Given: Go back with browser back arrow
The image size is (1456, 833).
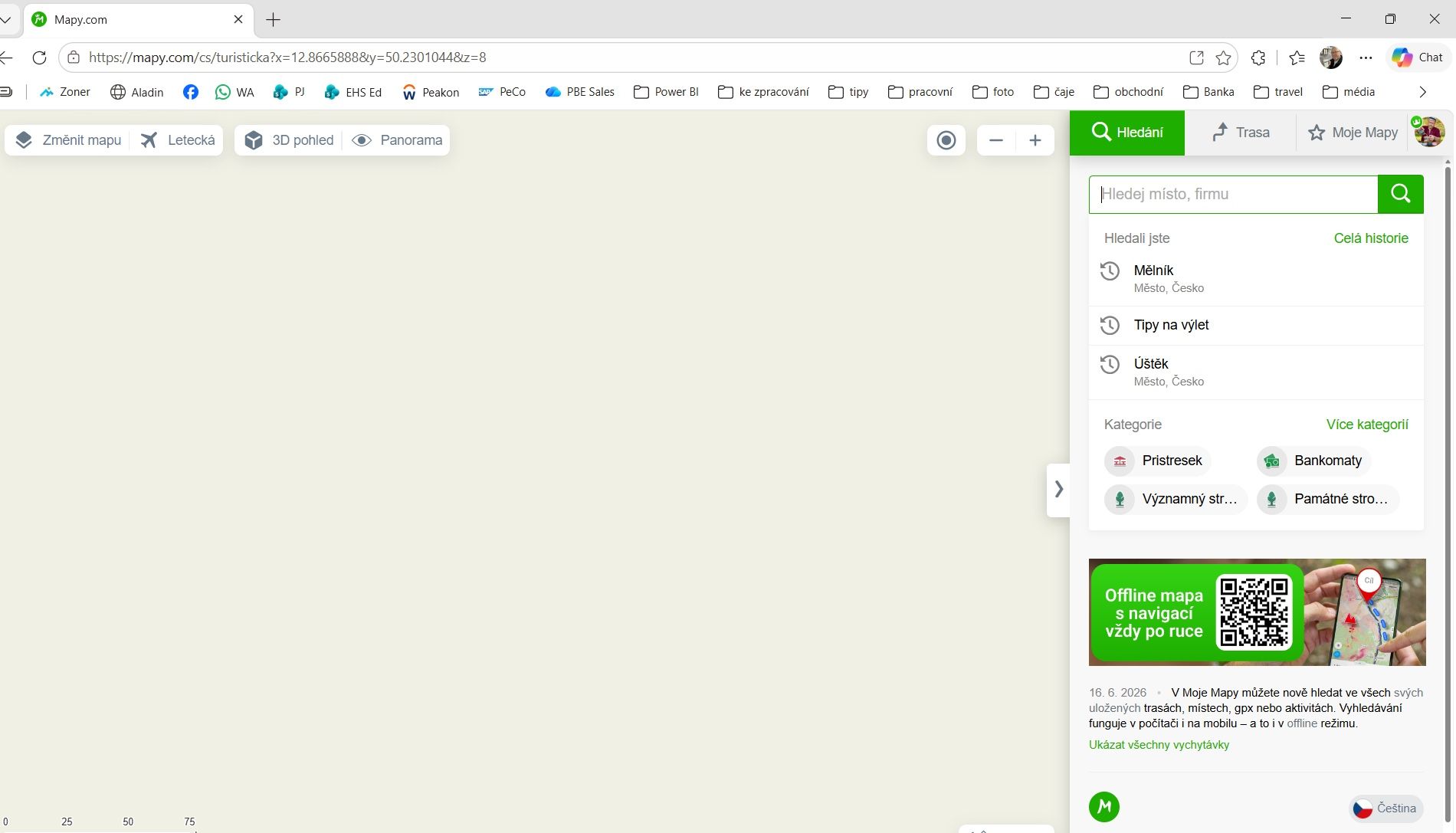Looking at the screenshot, I should (x=7, y=57).
